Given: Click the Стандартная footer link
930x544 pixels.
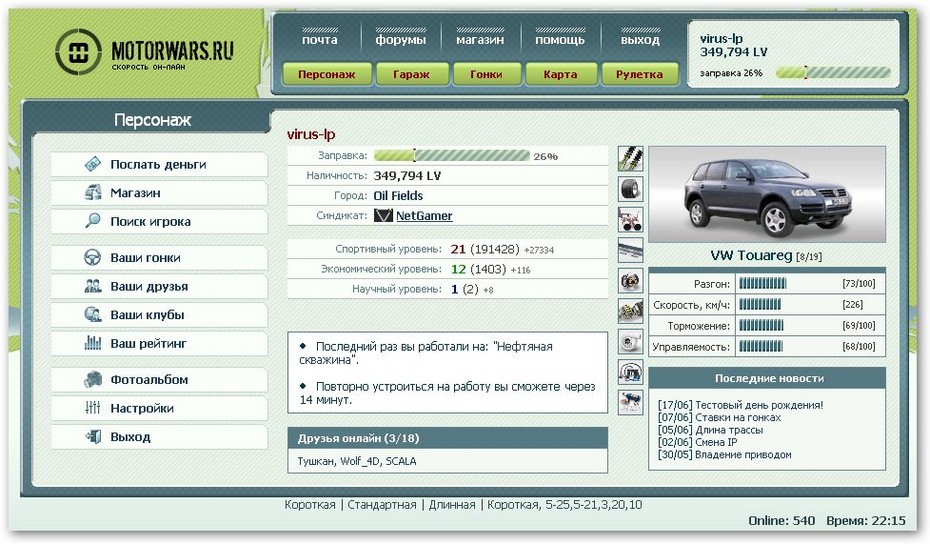Looking at the screenshot, I should coord(382,505).
